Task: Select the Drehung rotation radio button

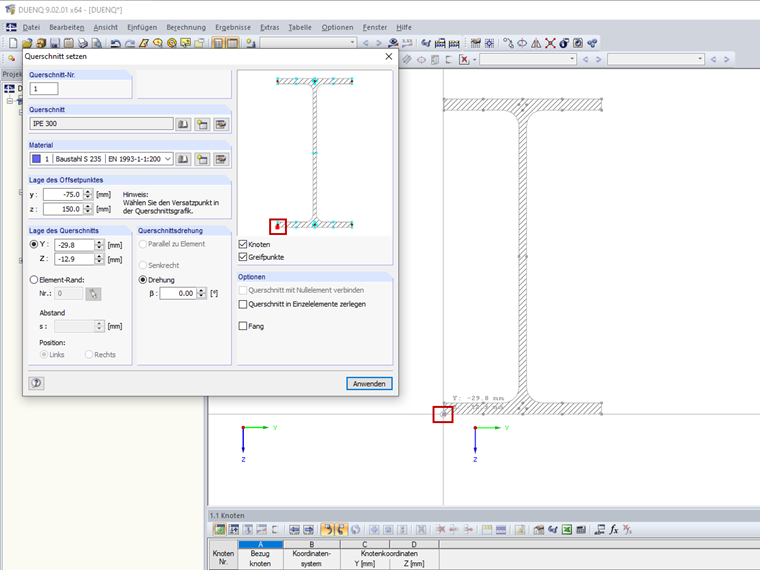Action: 142,280
